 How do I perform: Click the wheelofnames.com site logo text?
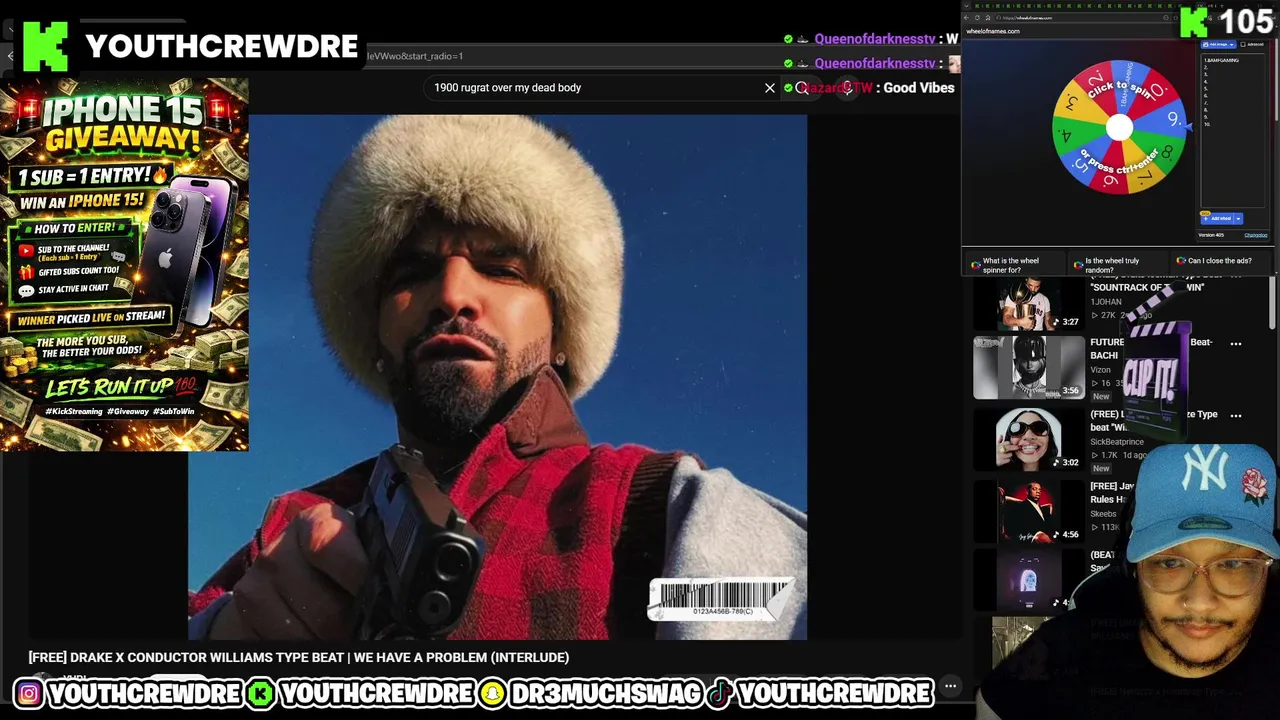pyautogui.click(x=993, y=31)
